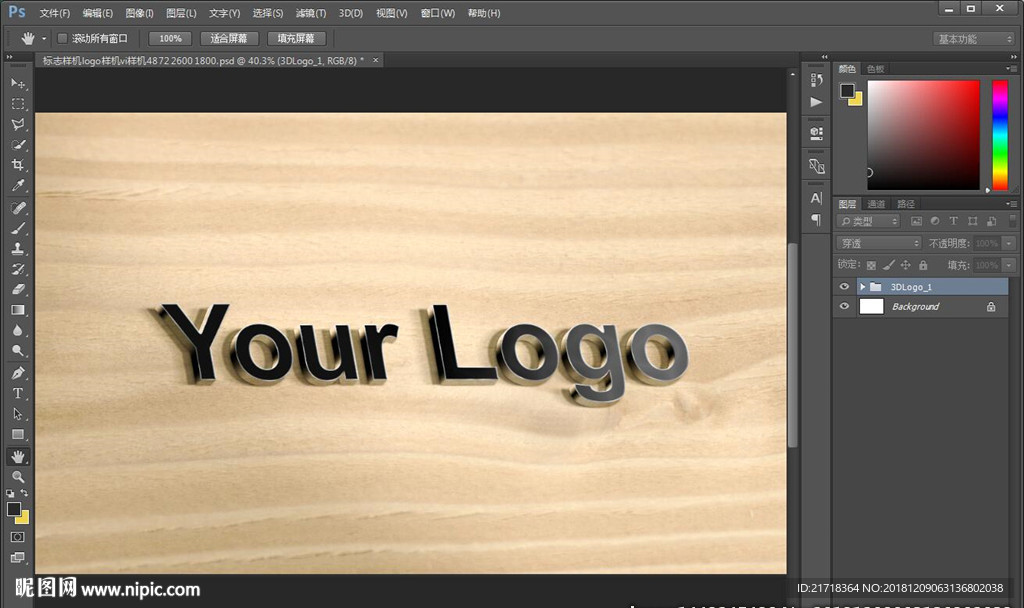The image size is (1024, 608).
Task: Open the Character panel icon
Action: (816, 198)
